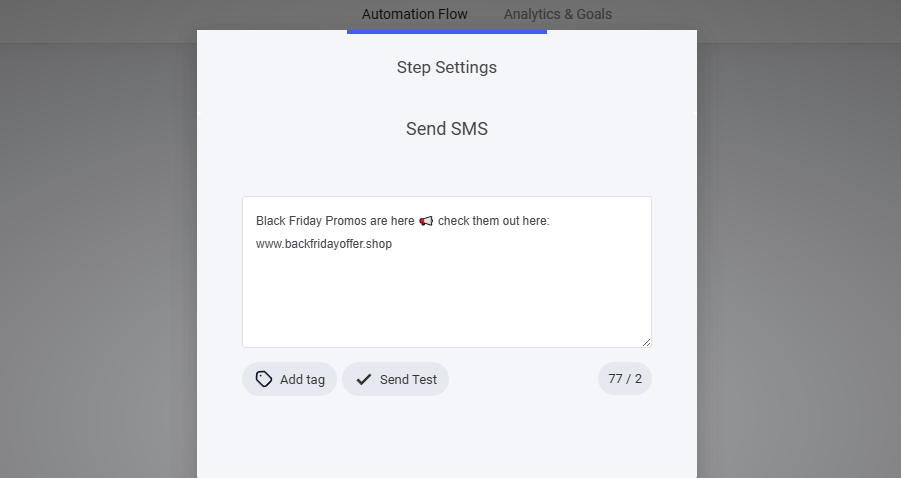Click the Step Settings heading
Screen dimensions: 901x478
coord(446,68)
